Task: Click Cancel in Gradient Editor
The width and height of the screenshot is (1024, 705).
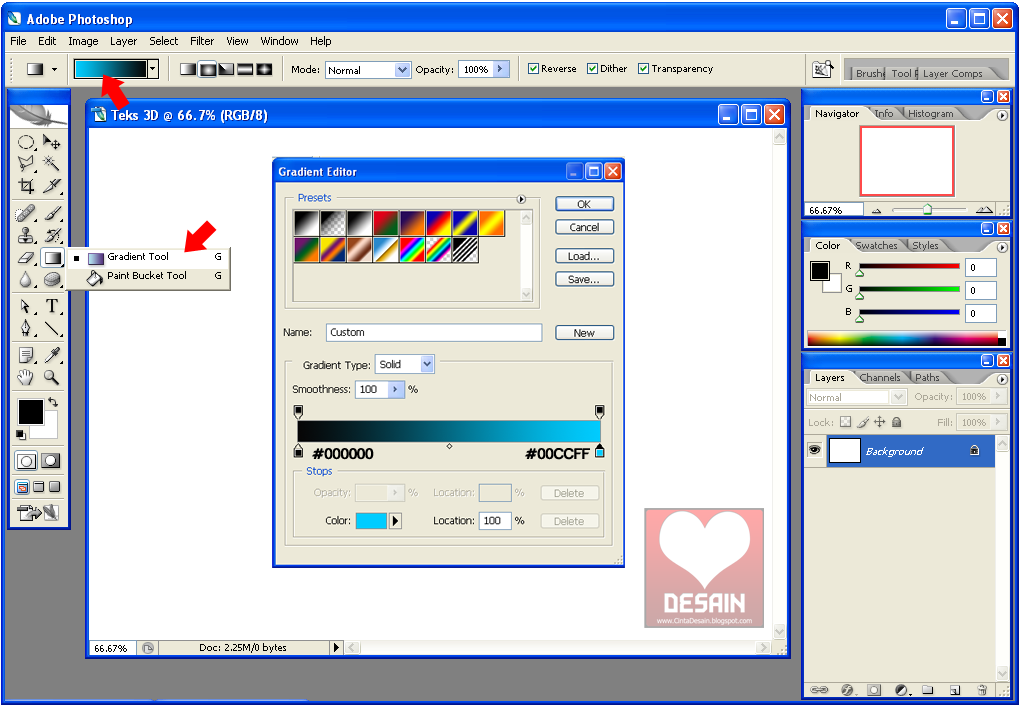Action: click(584, 227)
